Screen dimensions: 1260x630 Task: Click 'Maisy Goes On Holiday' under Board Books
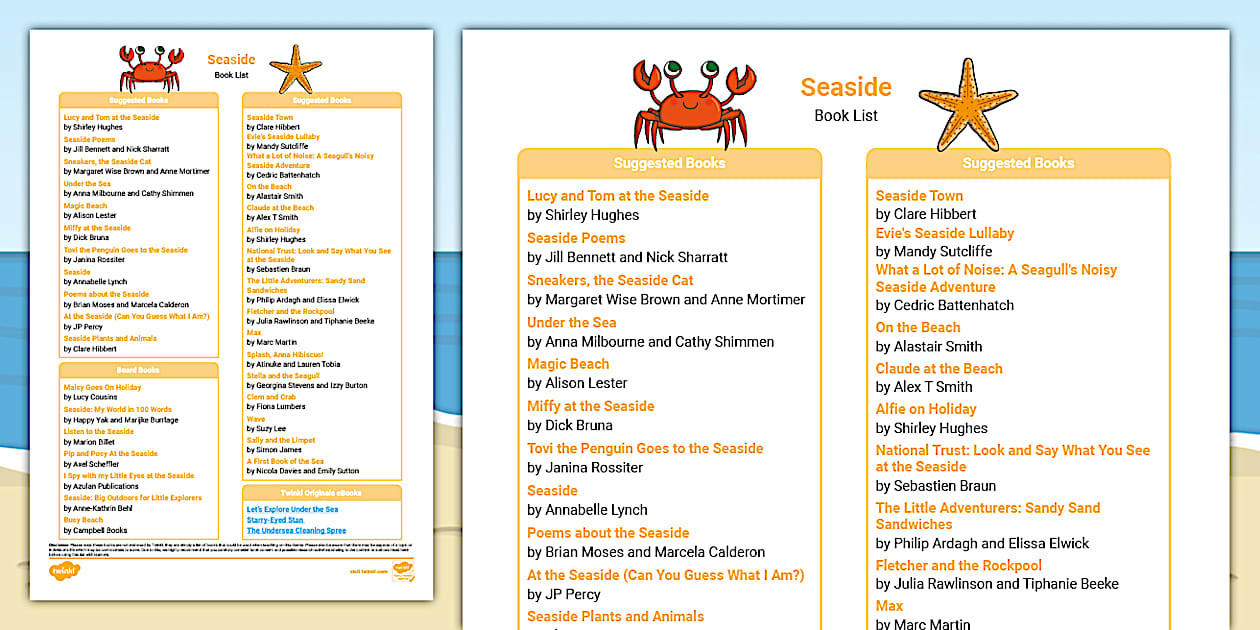tap(102, 387)
